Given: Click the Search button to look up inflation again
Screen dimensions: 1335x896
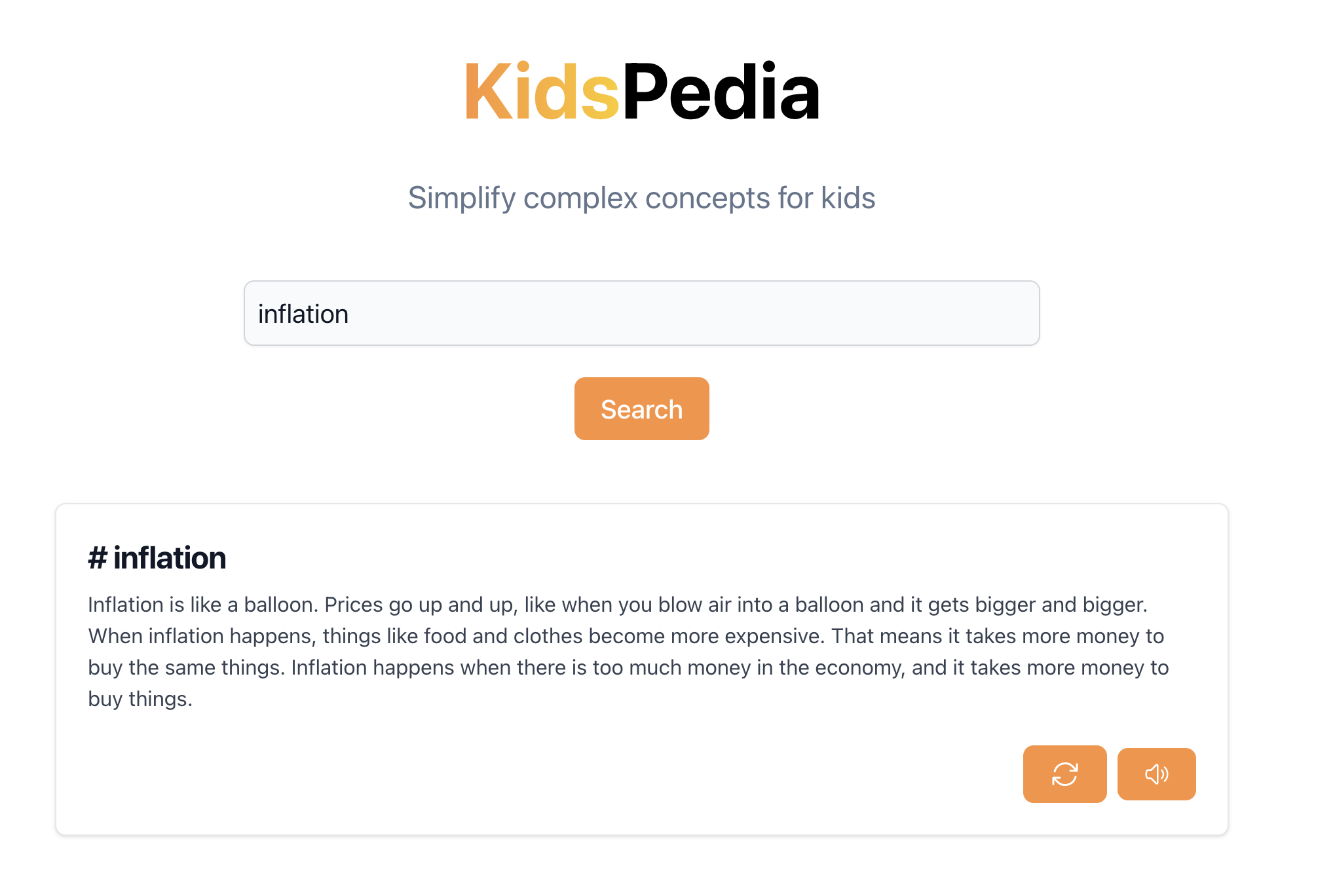Looking at the screenshot, I should (641, 408).
